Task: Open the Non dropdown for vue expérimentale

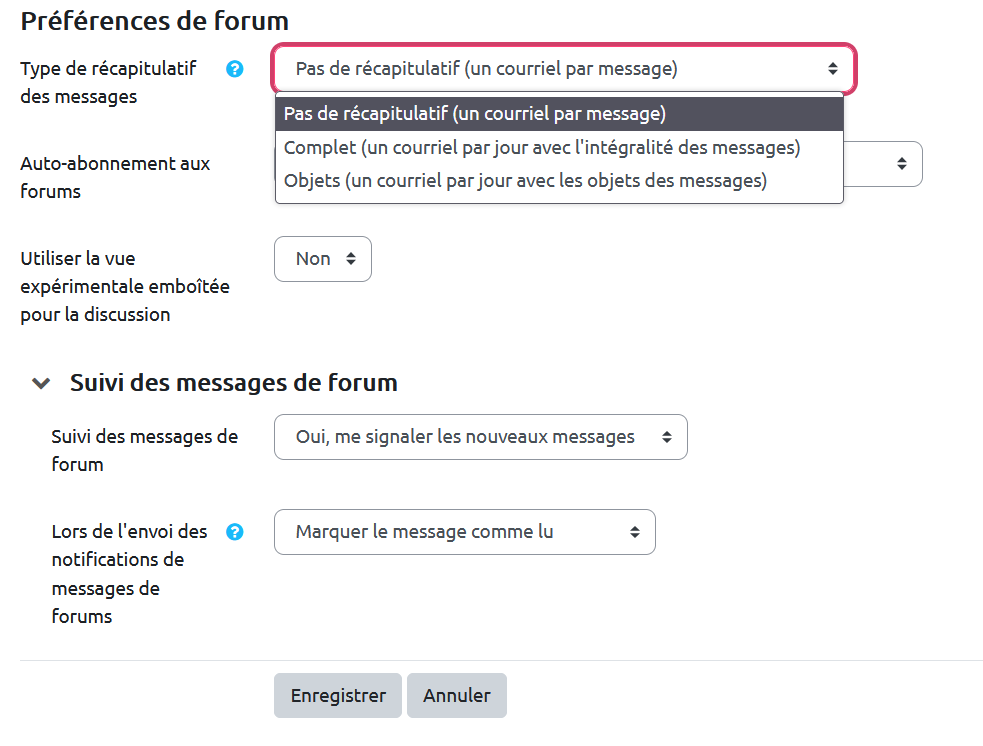Action: click(x=323, y=259)
